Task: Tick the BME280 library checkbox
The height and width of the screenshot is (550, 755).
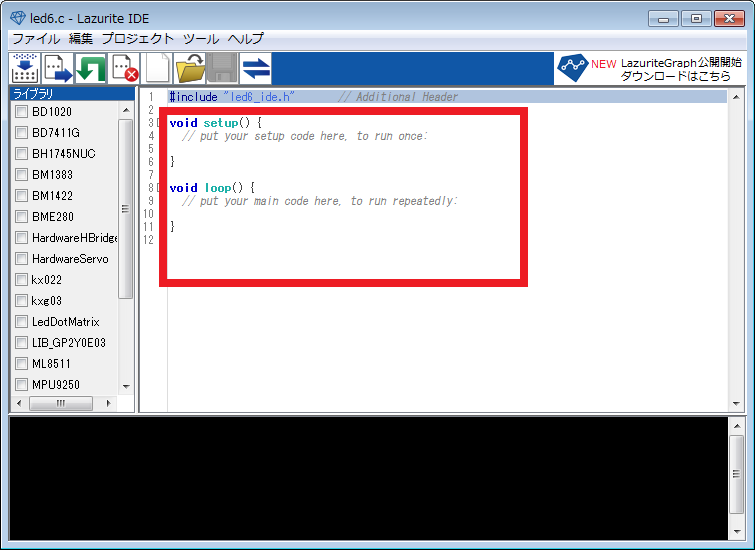Action: pyautogui.click(x=21, y=217)
